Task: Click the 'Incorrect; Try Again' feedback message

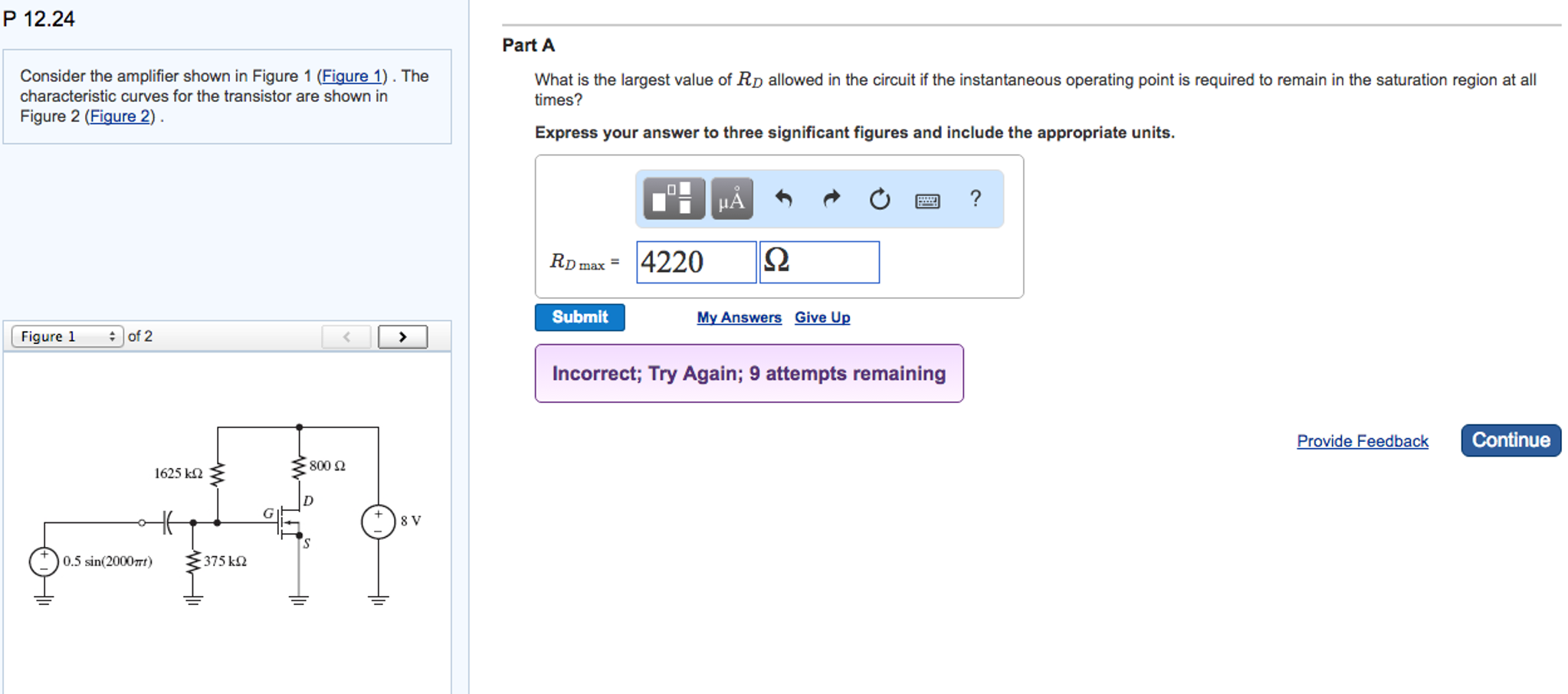Action: tap(749, 373)
